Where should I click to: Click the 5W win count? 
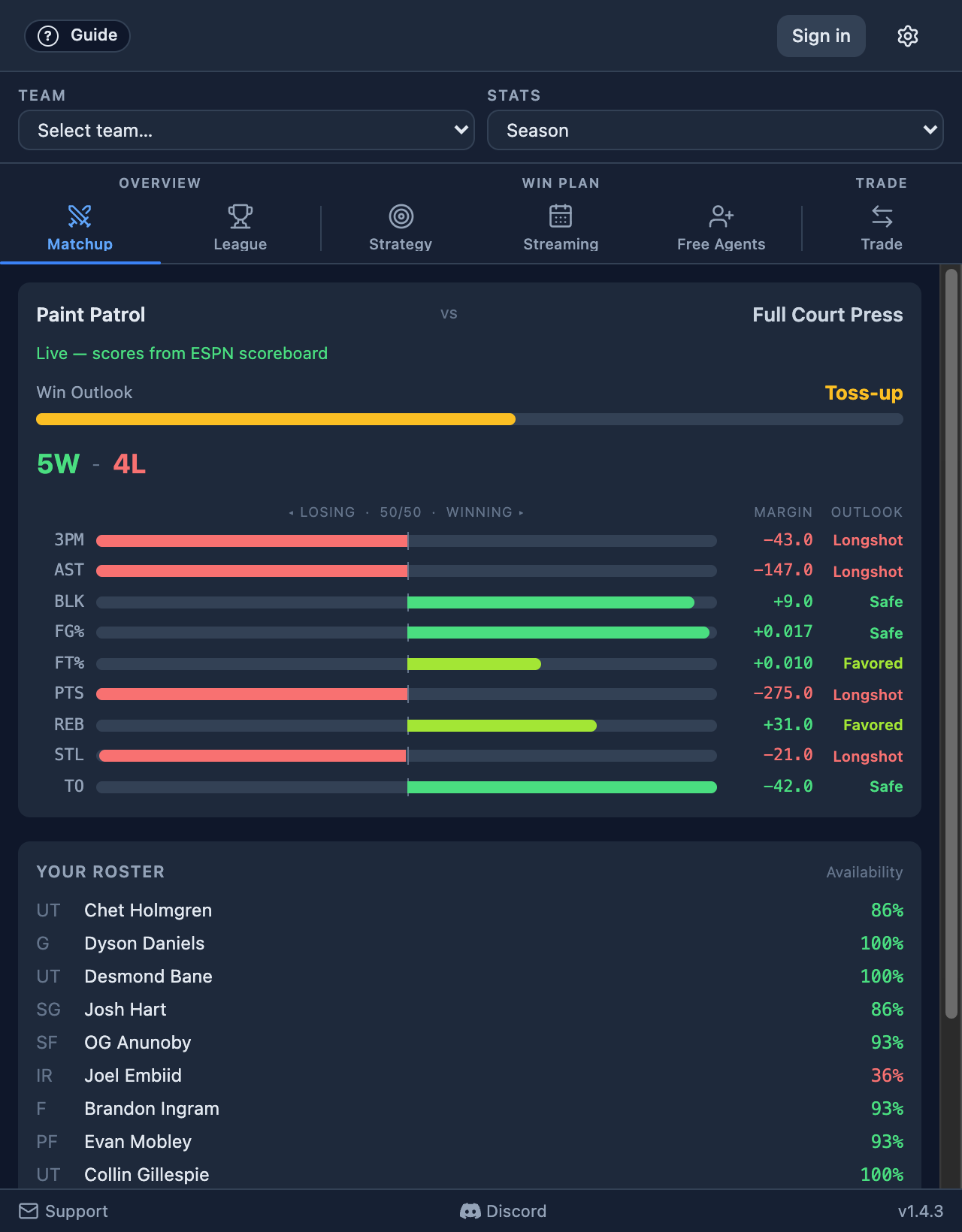(x=58, y=464)
